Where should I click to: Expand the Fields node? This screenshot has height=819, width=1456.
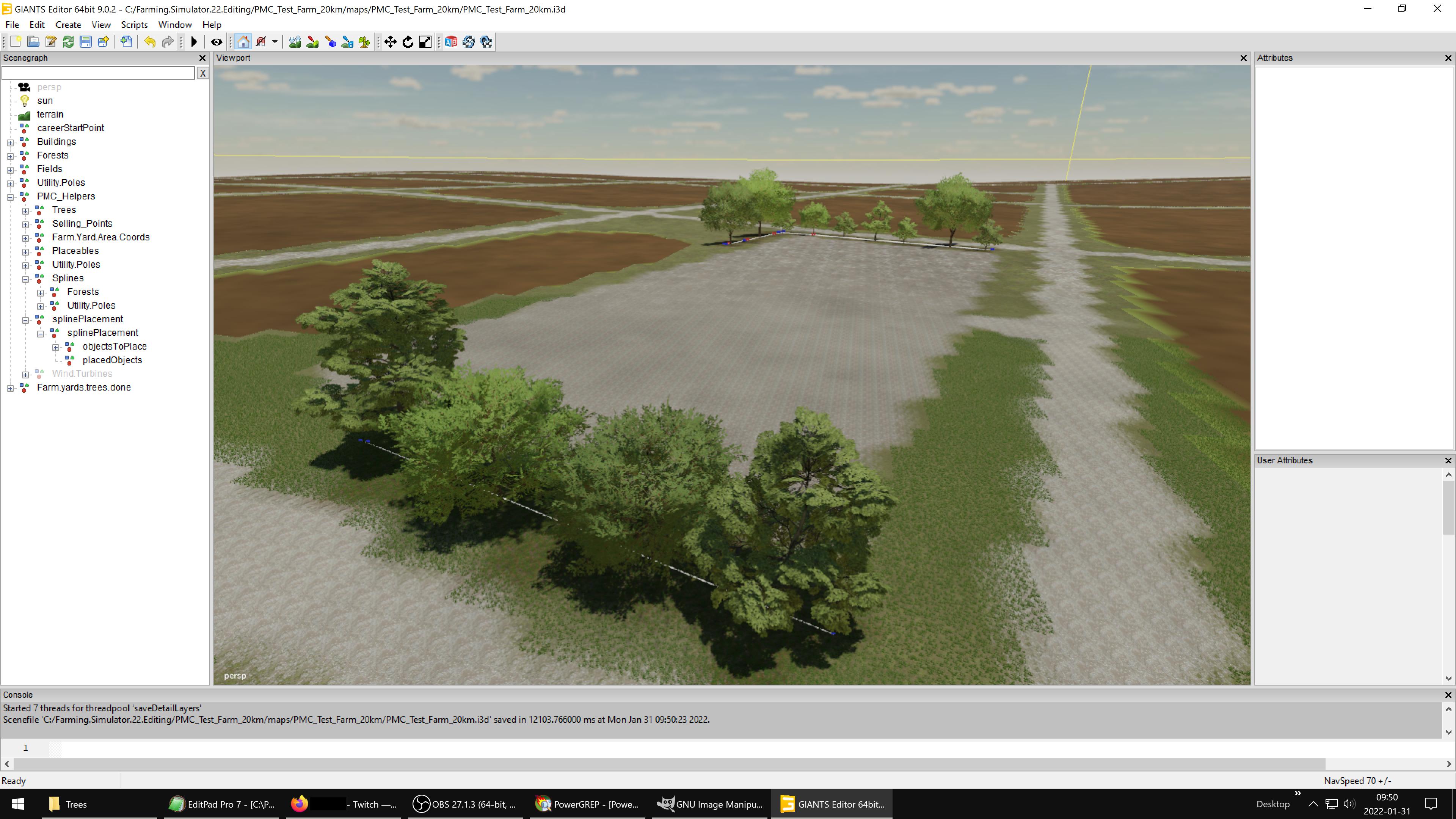click(x=10, y=169)
